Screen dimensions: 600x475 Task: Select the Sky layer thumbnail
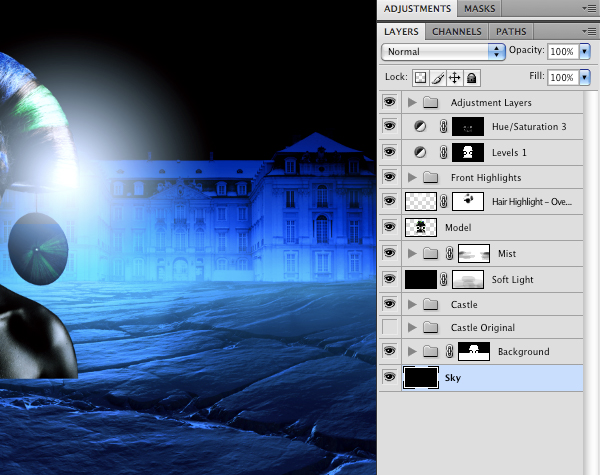coord(421,378)
